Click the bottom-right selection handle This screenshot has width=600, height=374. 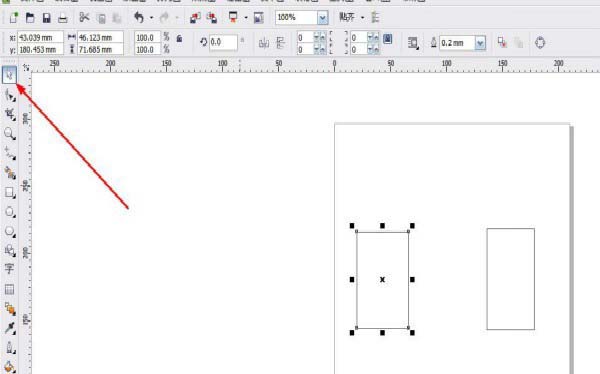tap(412, 333)
